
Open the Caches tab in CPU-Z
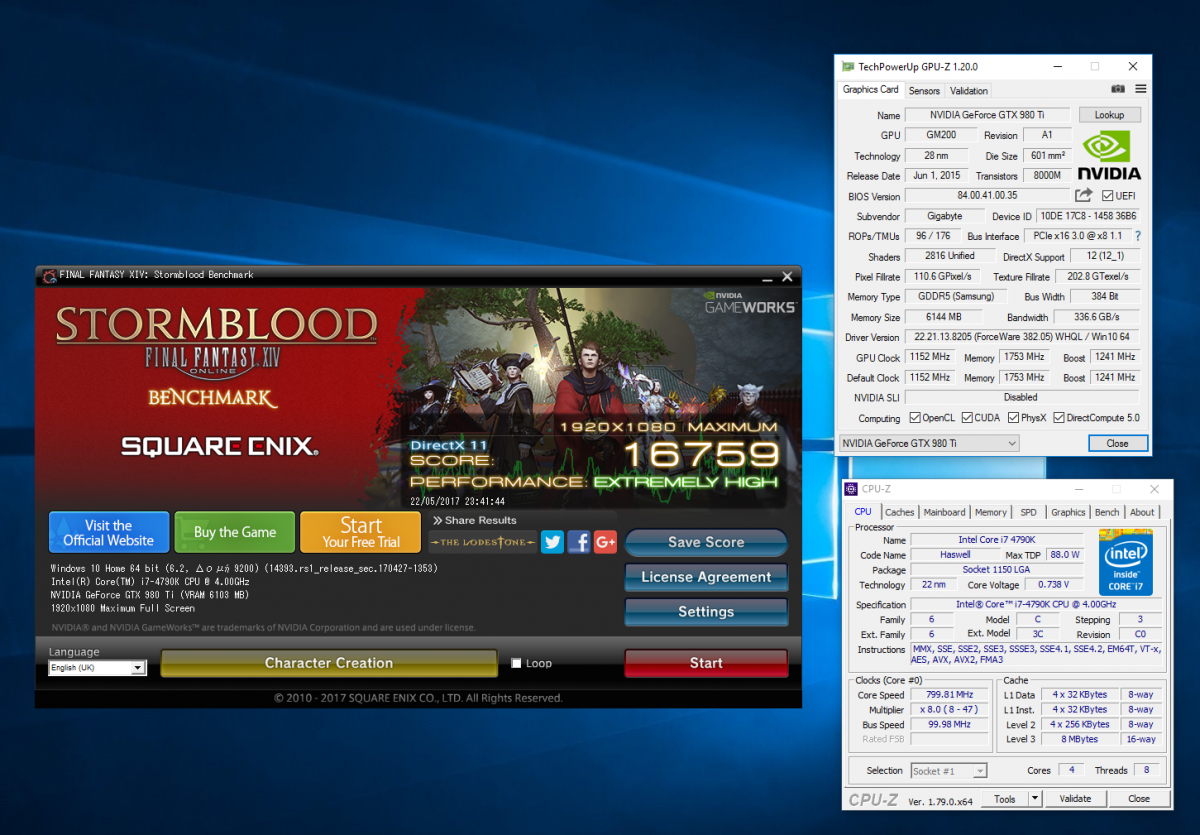900,512
